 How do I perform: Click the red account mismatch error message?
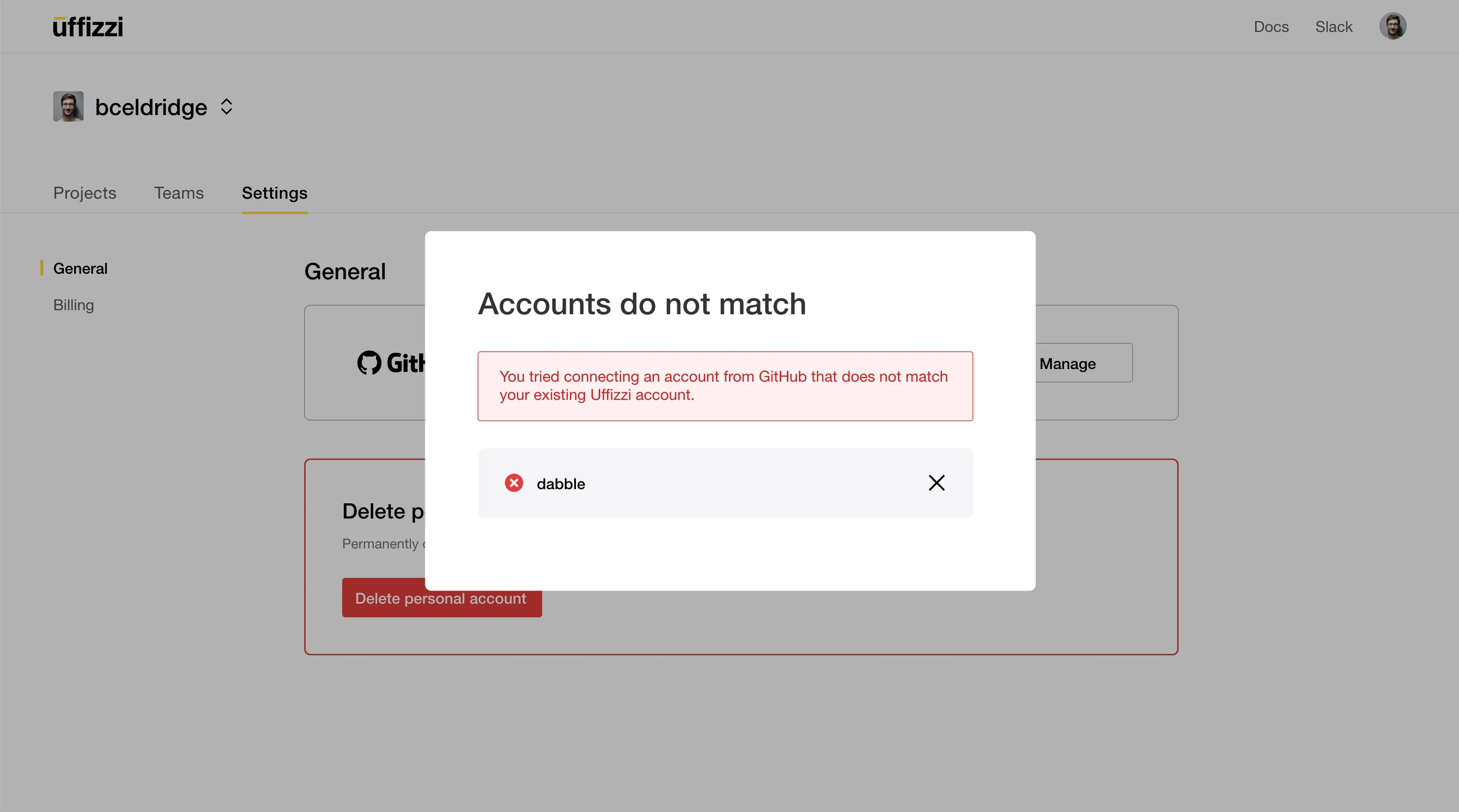[724, 386]
